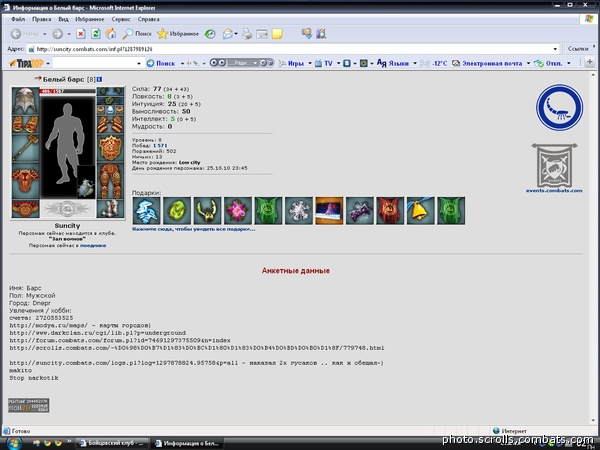
Task: Go to Home page icon
Action: 111,34
